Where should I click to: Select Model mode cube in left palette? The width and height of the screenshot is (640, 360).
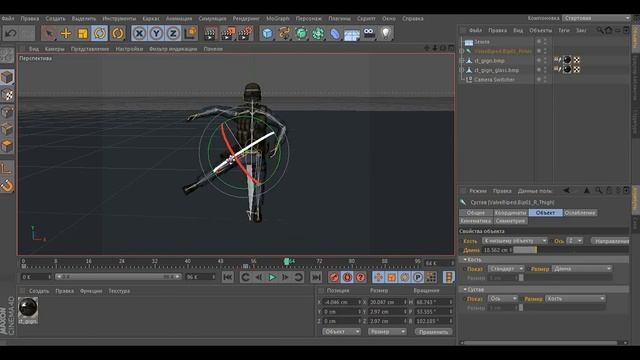coord(7,77)
